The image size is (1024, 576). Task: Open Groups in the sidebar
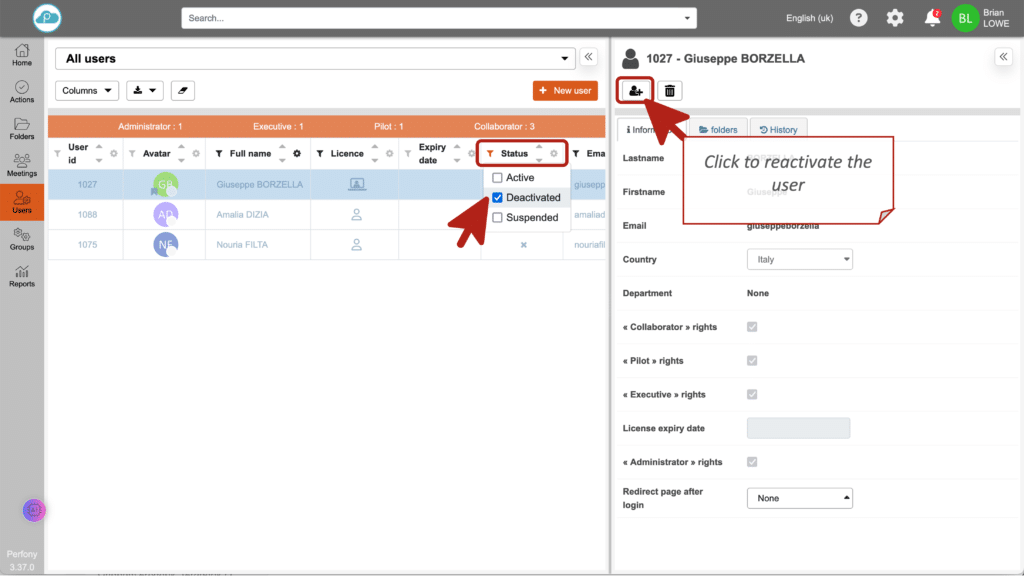(22, 239)
